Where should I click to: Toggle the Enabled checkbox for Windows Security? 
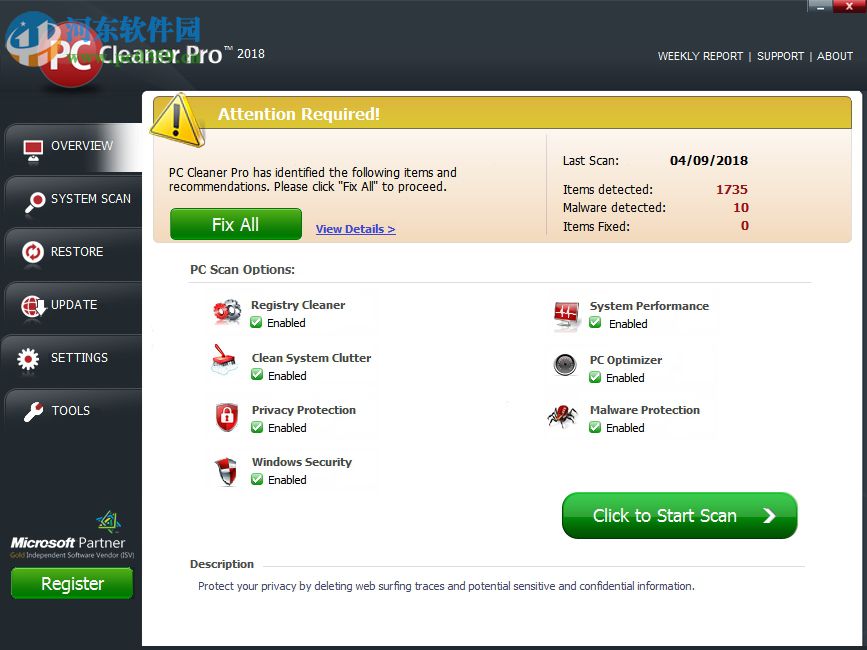258,480
